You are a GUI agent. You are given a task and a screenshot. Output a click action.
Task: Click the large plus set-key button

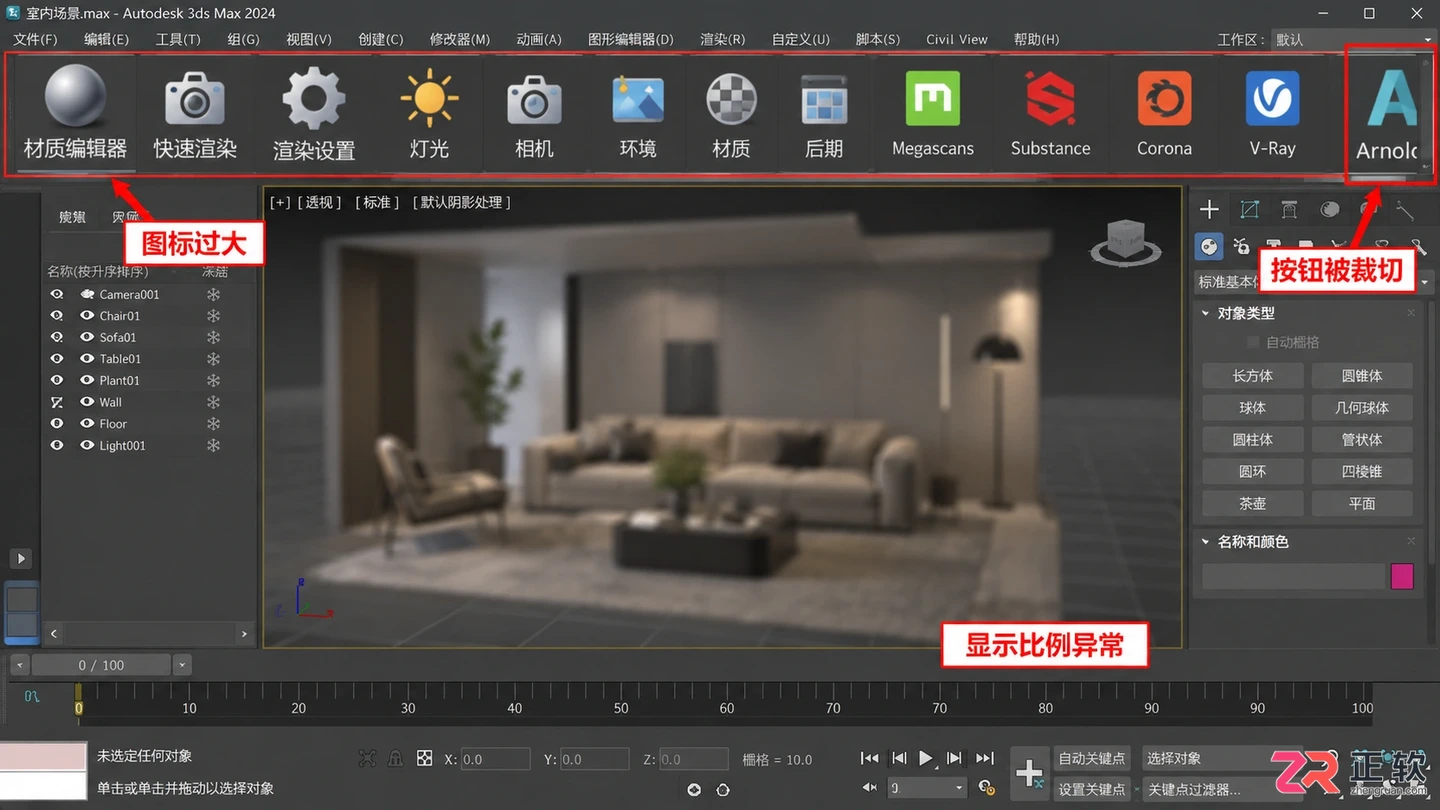(1030, 773)
